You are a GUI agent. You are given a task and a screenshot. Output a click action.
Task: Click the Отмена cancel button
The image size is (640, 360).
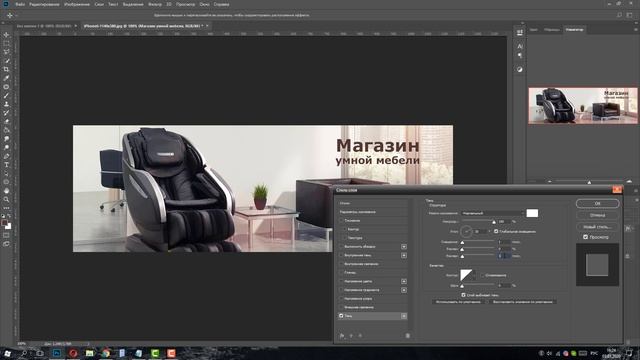pyautogui.click(x=597, y=215)
